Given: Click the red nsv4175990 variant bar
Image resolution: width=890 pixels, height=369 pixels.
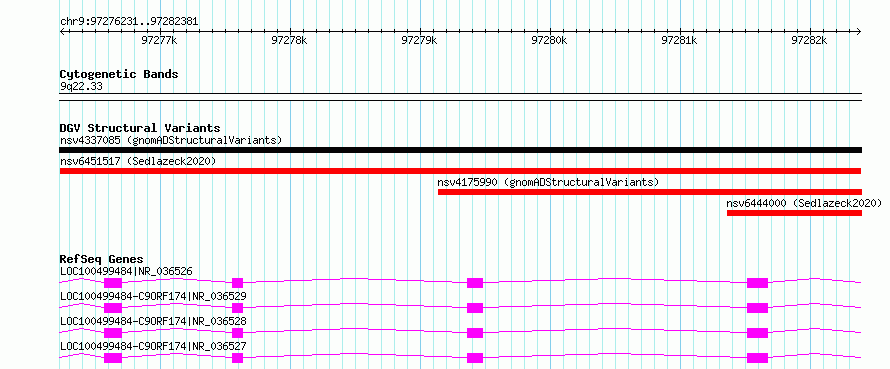Looking at the screenshot, I should coord(650,192).
